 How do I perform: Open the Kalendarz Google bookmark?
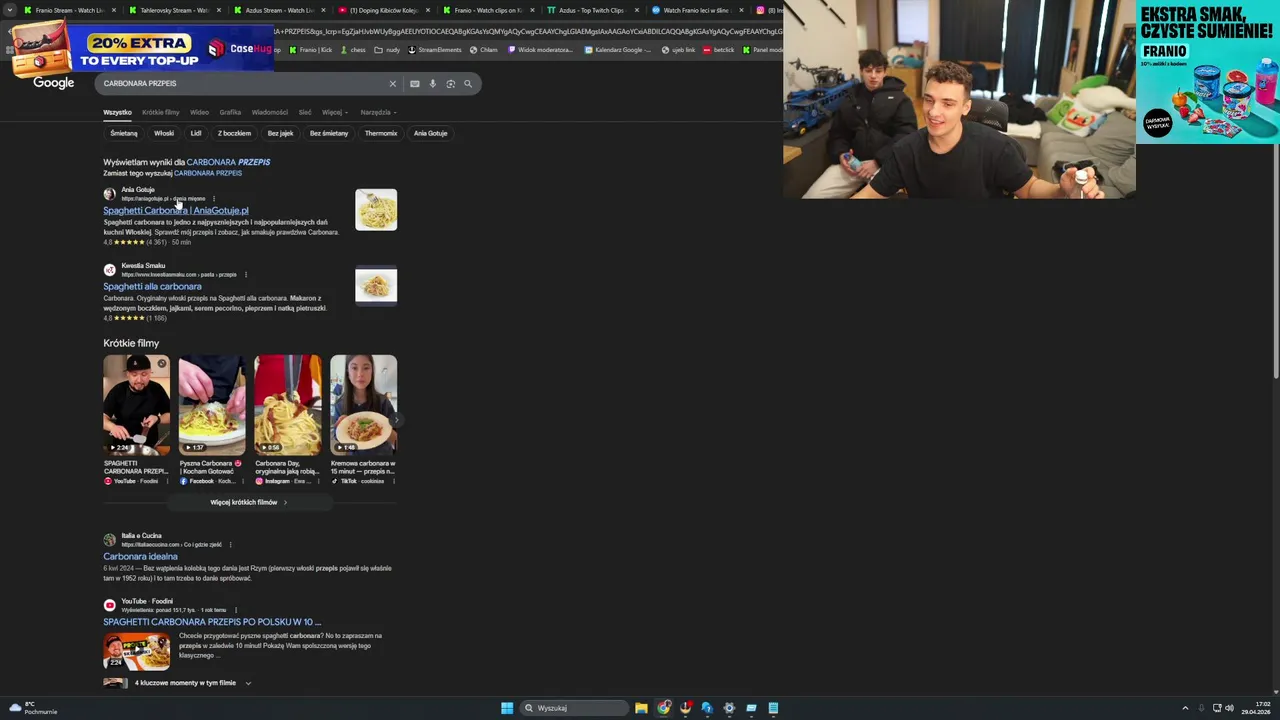(618, 50)
